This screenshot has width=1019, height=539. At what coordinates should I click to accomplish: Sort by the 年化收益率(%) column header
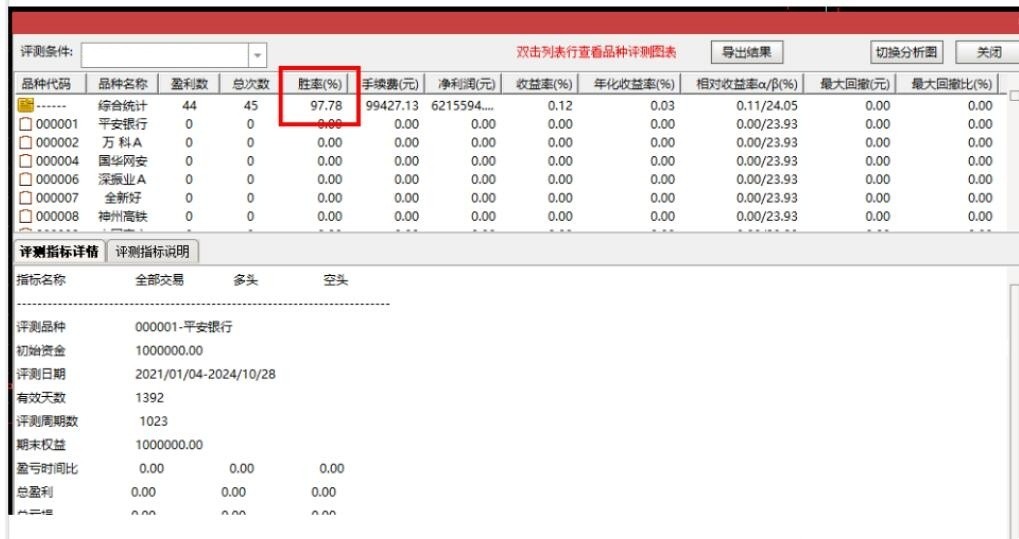pos(633,84)
